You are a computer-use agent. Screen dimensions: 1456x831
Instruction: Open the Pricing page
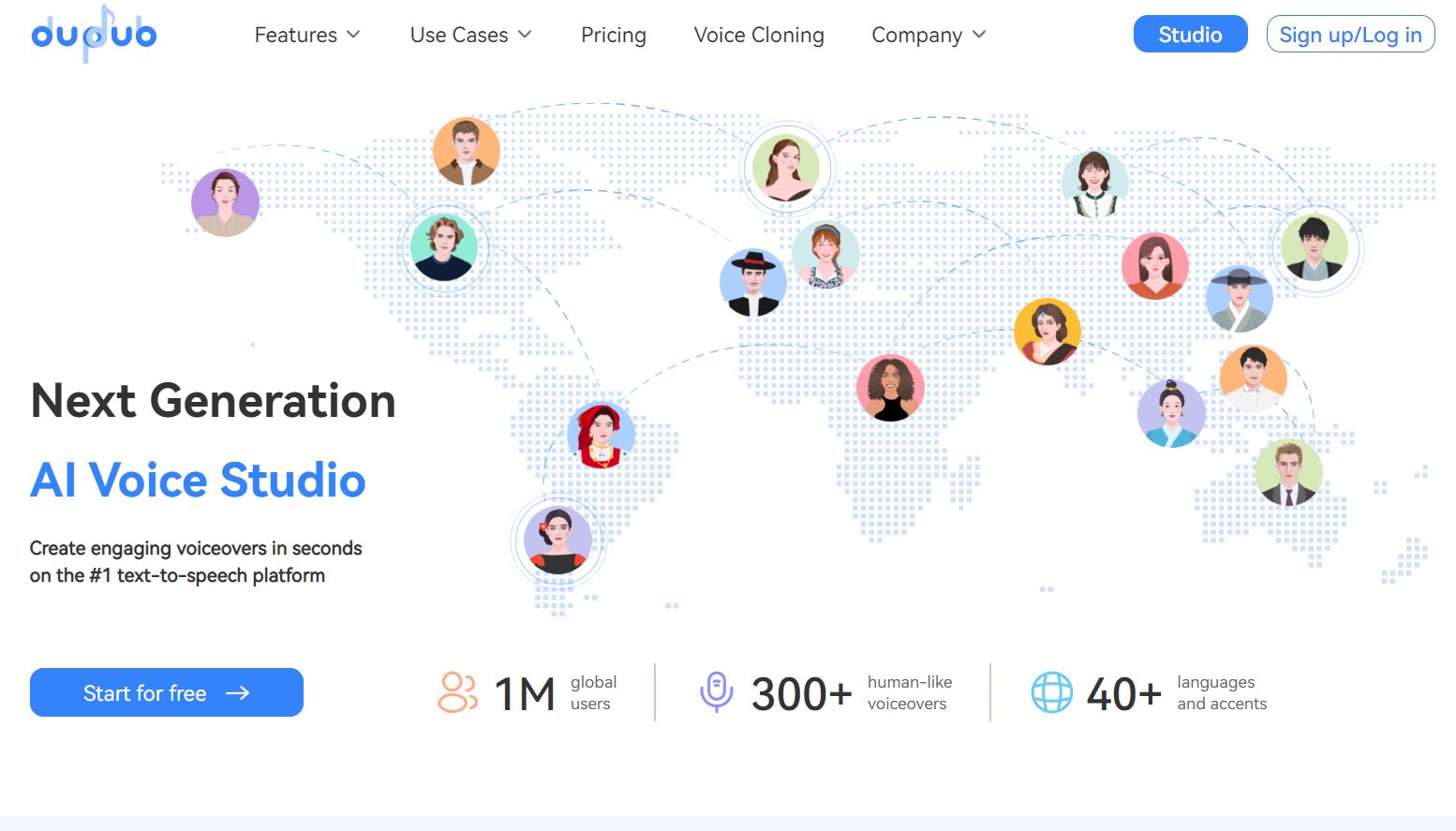pos(614,35)
